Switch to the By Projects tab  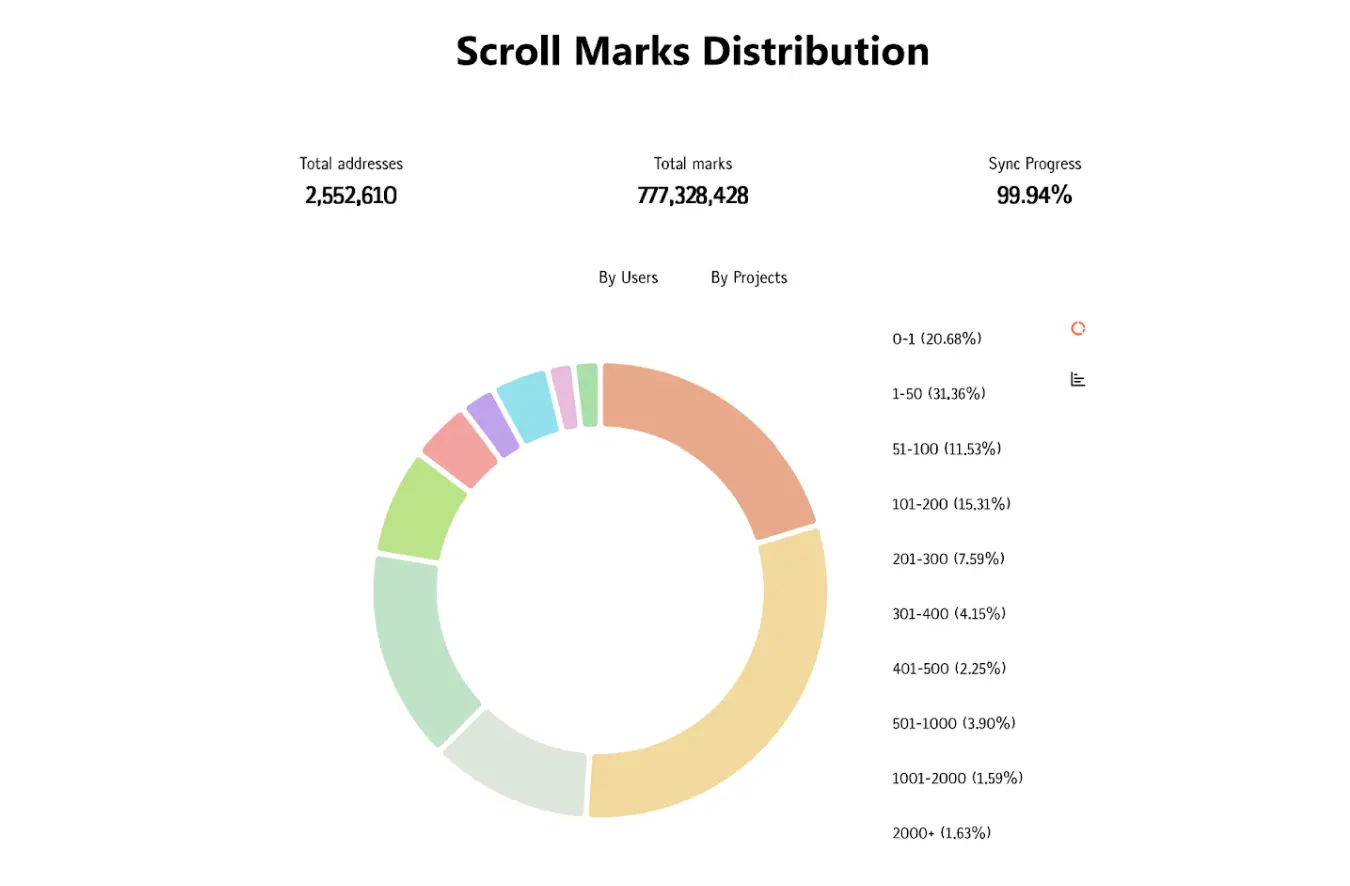click(x=748, y=277)
